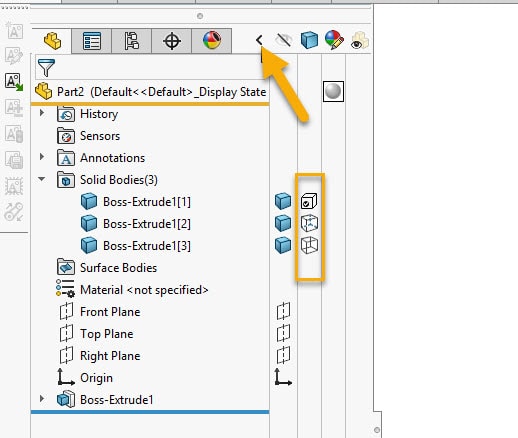Change display mode of Boss-Extrude1[2]
Image resolution: width=518 pixels, height=438 pixels.
pos(309,223)
